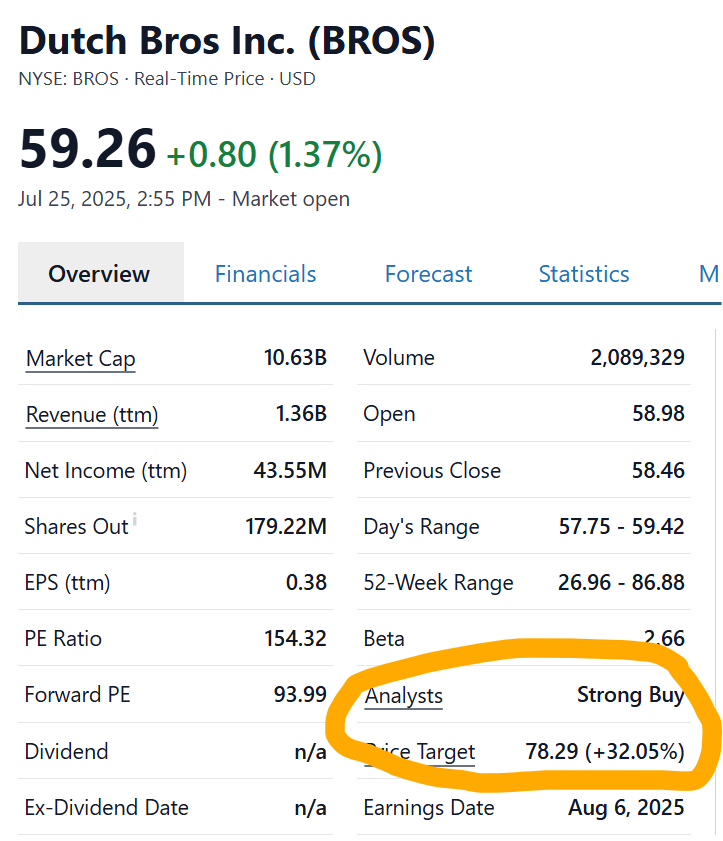Open the Statistics tab
723x841 pixels.
[584, 274]
